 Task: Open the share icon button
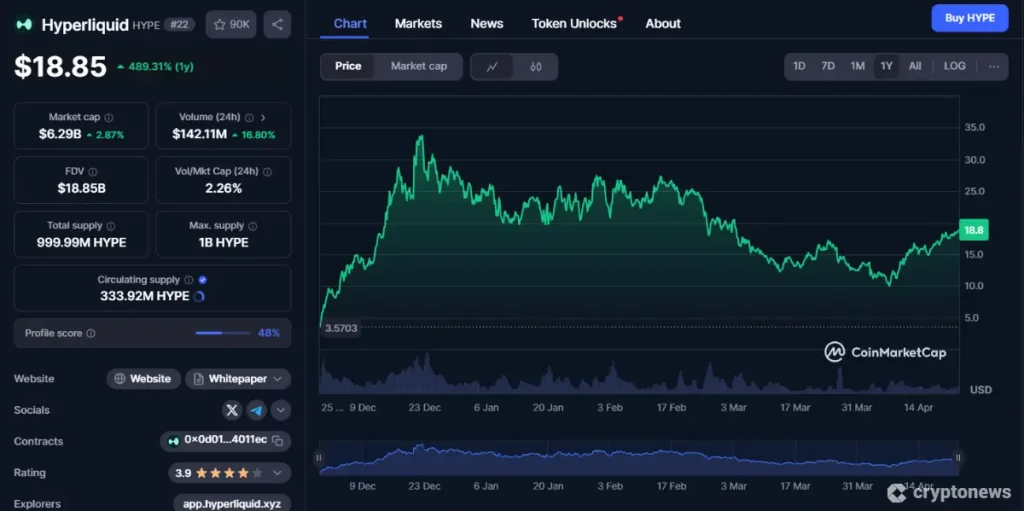(x=278, y=24)
